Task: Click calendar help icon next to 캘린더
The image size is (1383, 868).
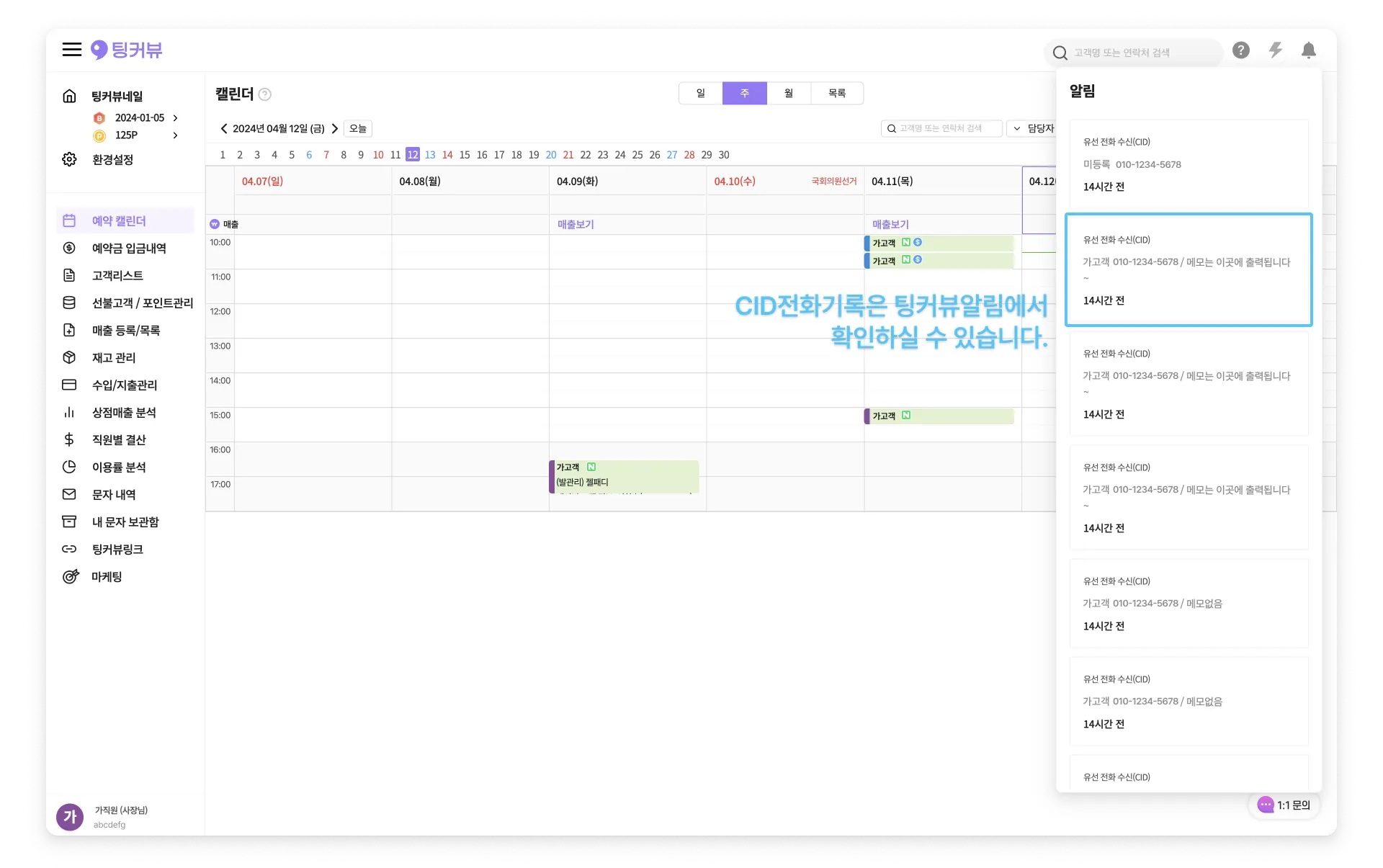Action: click(x=265, y=94)
